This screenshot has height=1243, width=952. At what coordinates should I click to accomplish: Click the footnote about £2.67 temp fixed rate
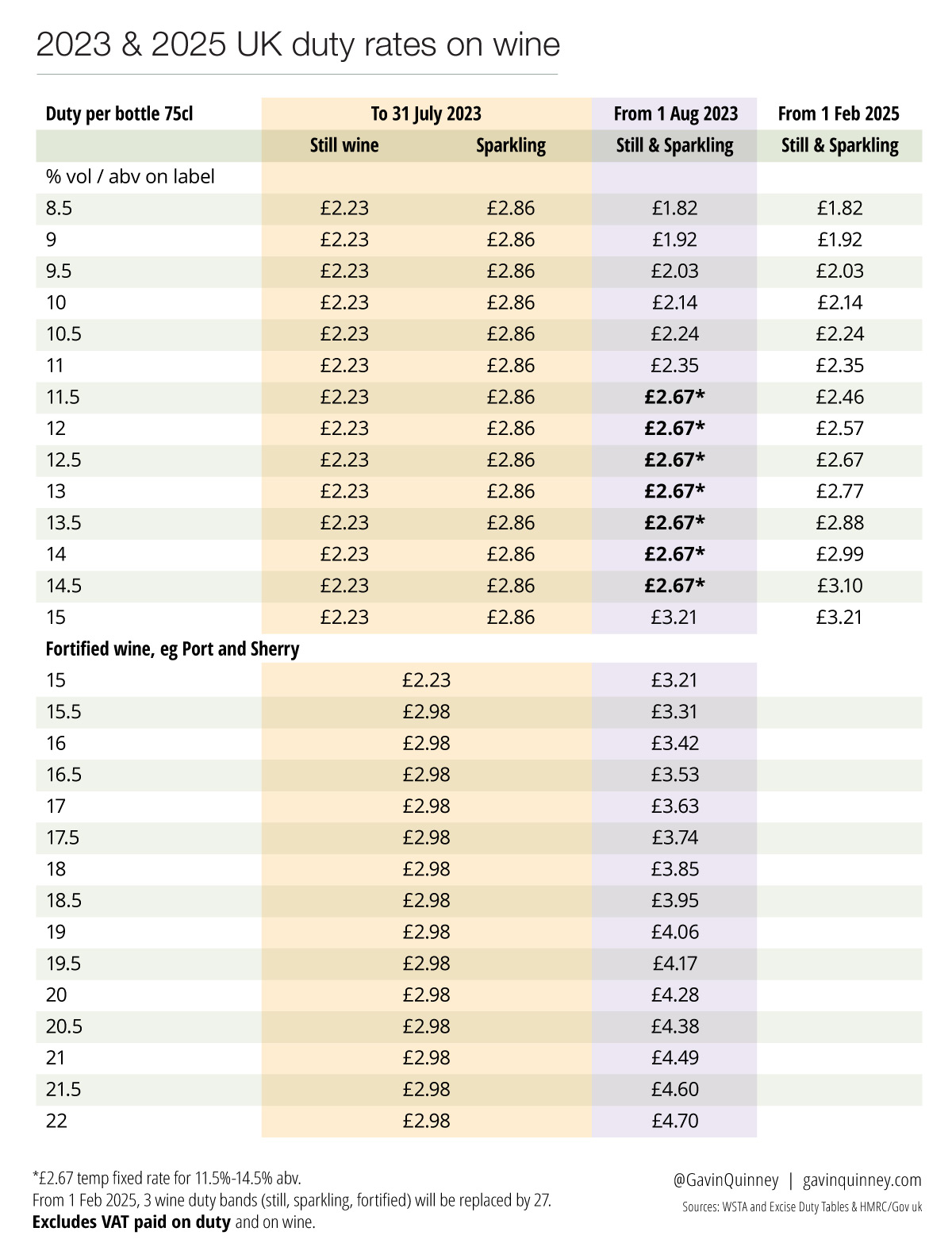coord(167,1177)
